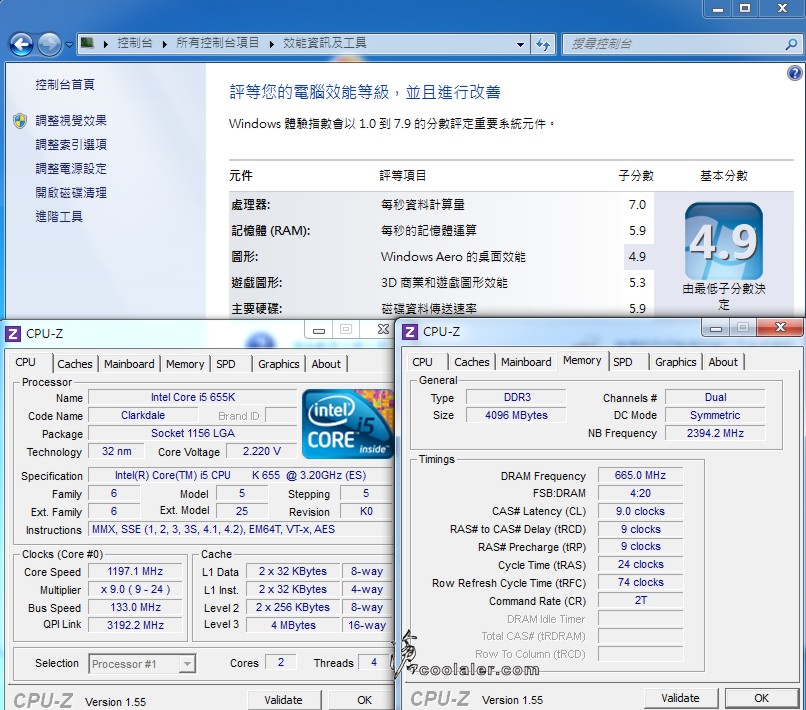The width and height of the screenshot is (806, 710).
Task: Click the search magnifier icon
Action: (x=791, y=44)
